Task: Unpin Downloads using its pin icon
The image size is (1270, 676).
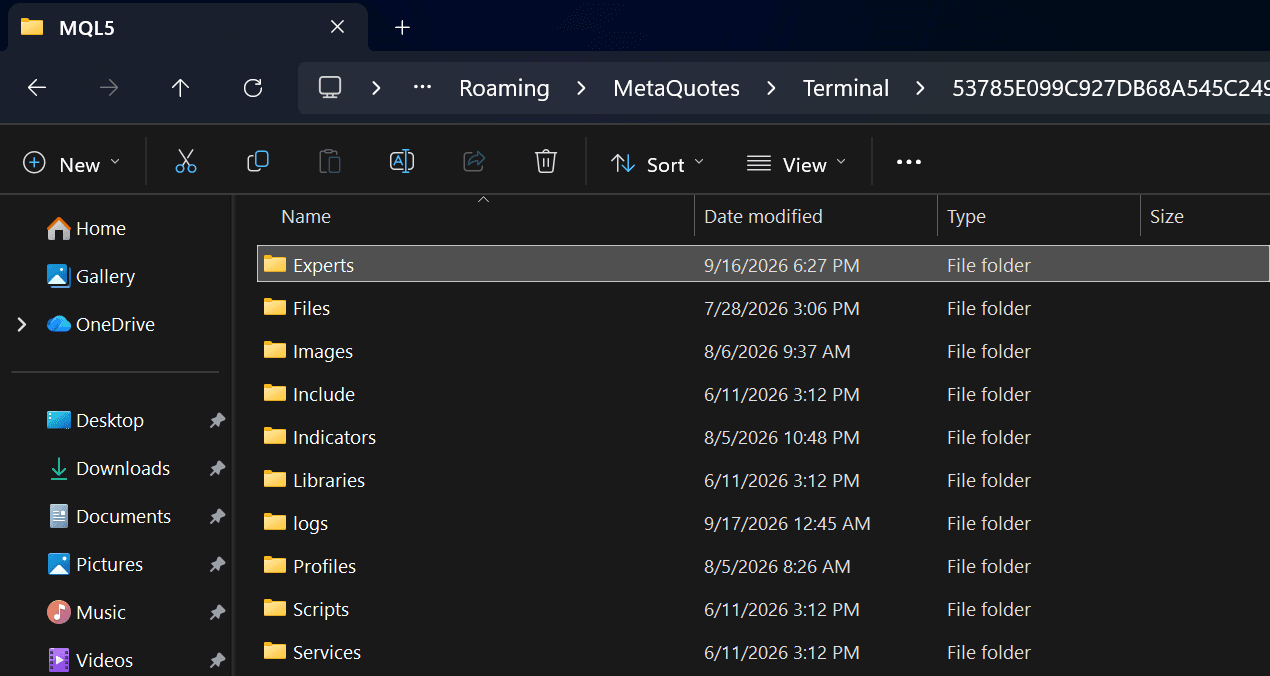Action: click(217, 469)
